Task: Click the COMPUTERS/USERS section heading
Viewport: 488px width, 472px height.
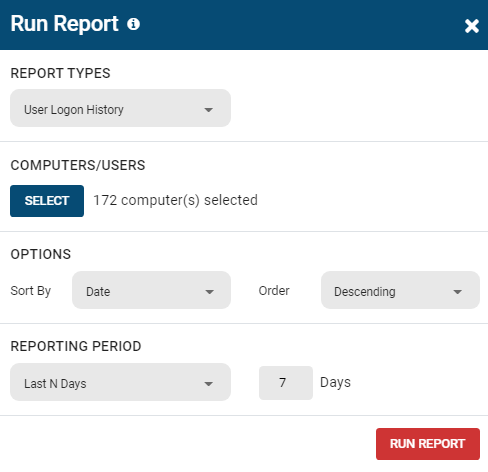Action: coord(78,165)
